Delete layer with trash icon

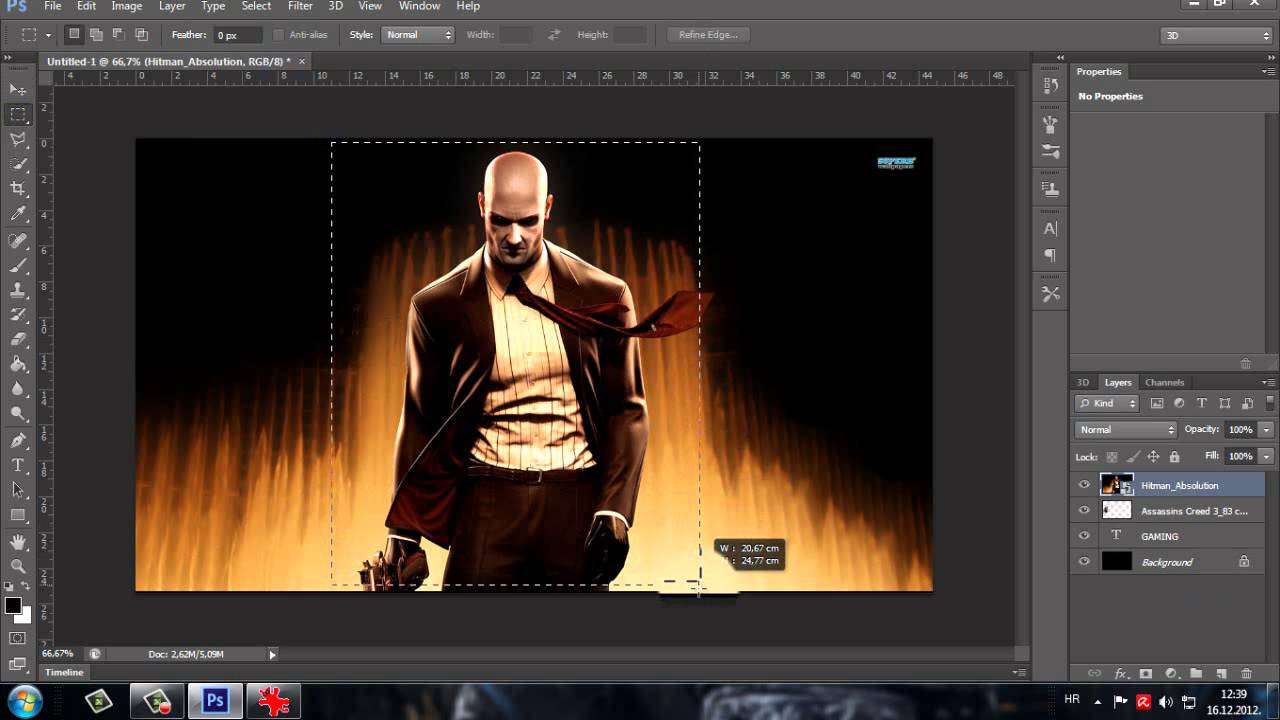pyautogui.click(x=1246, y=674)
